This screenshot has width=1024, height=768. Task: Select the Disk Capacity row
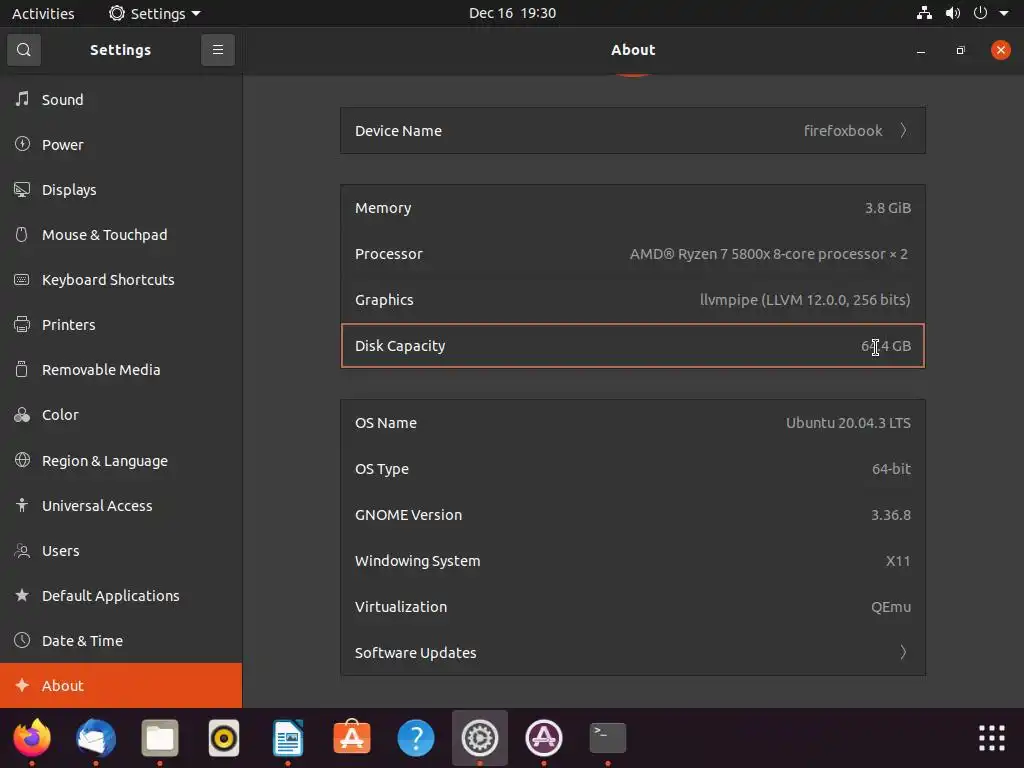(x=633, y=345)
